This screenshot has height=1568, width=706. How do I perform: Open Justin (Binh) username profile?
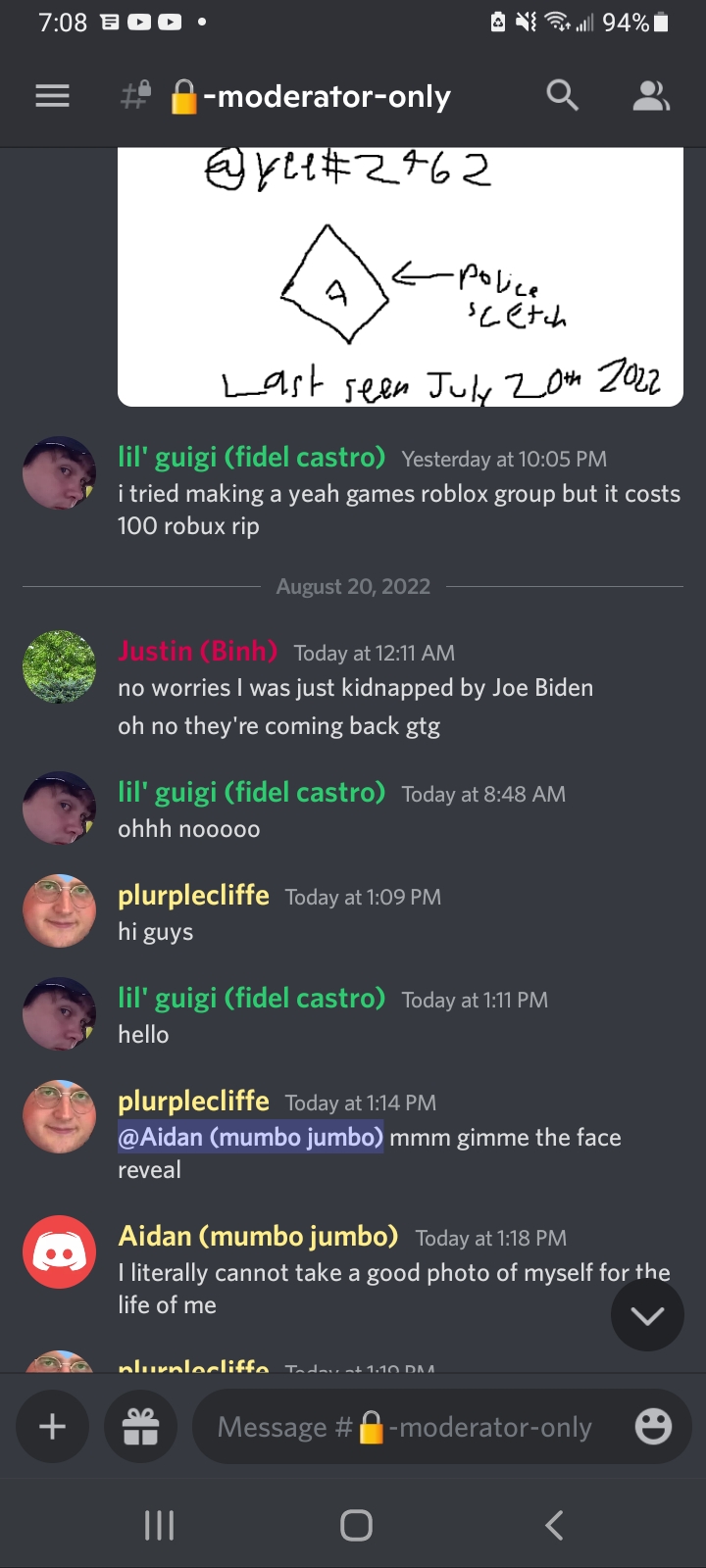pyautogui.click(x=197, y=651)
